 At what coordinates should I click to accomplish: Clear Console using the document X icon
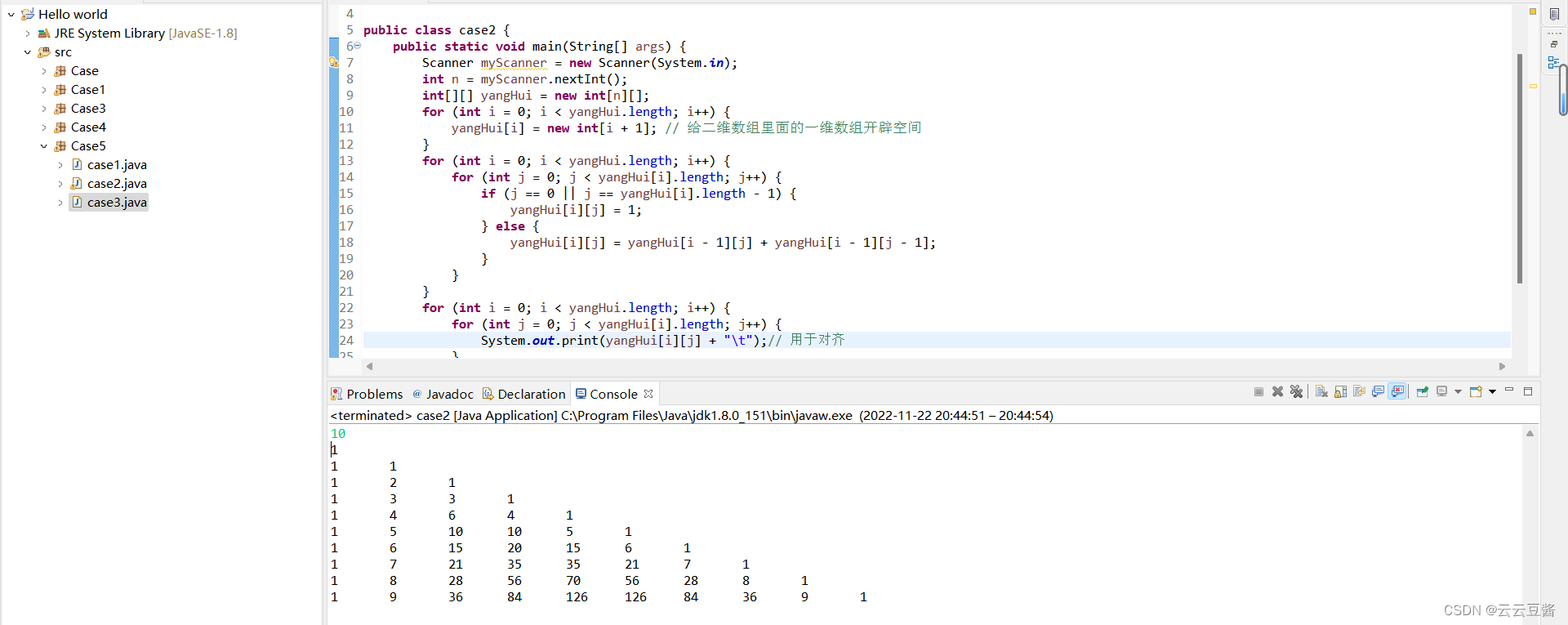tap(1321, 392)
